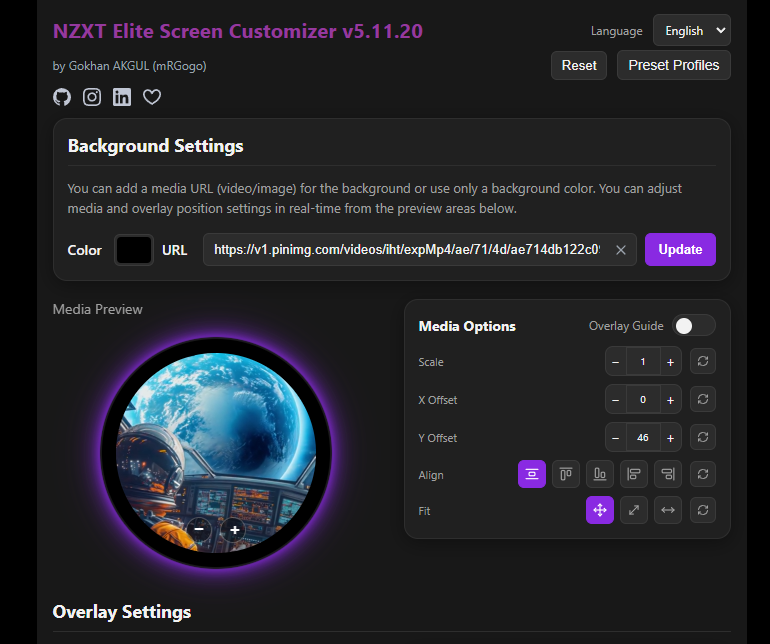Select align right icon
The image size is (770, 644).
pos(668,474)
